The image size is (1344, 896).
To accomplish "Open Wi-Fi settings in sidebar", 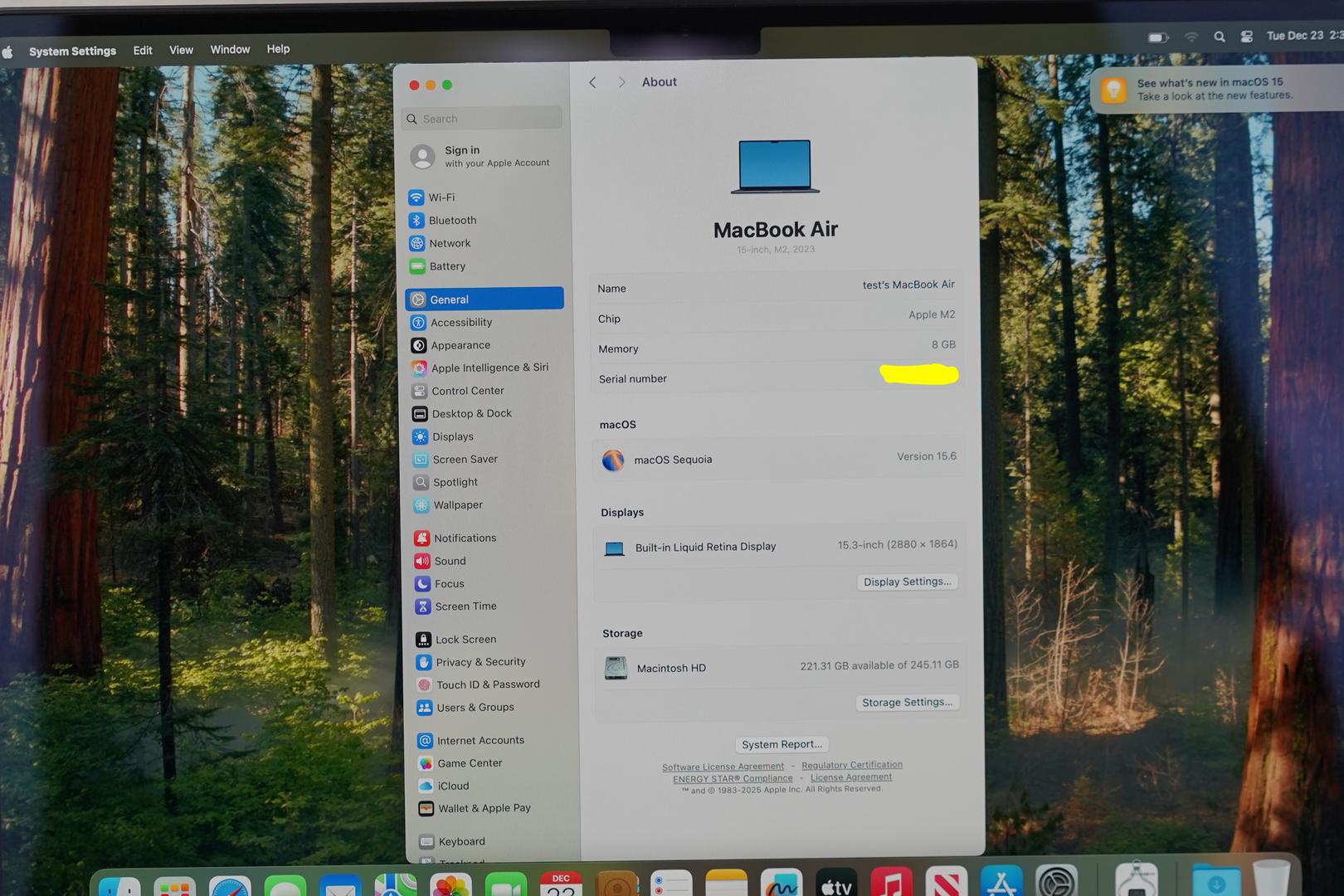I will tap(441, 197).
